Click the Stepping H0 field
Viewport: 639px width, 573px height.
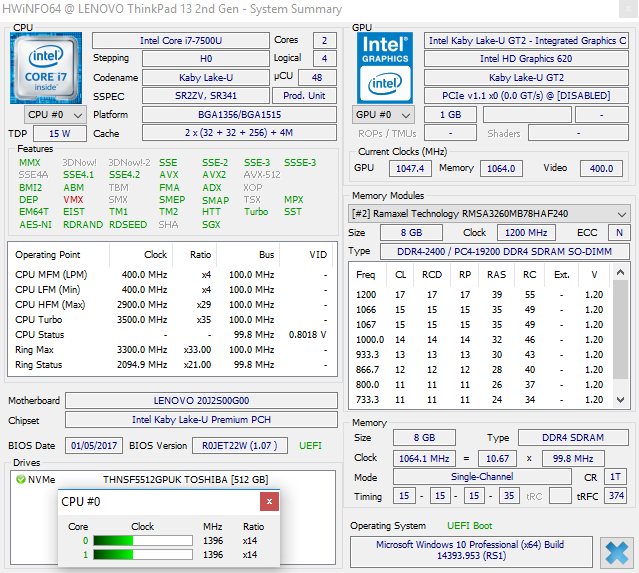[206, 59]
